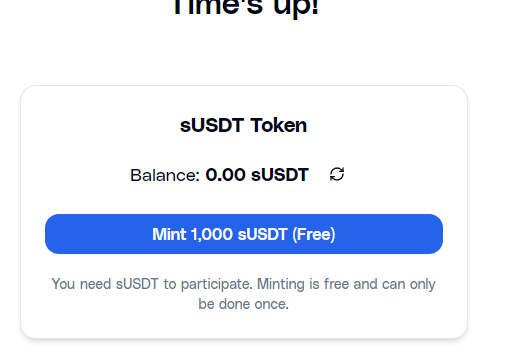Update token balance via refresh arrows

tap(337, 174)
